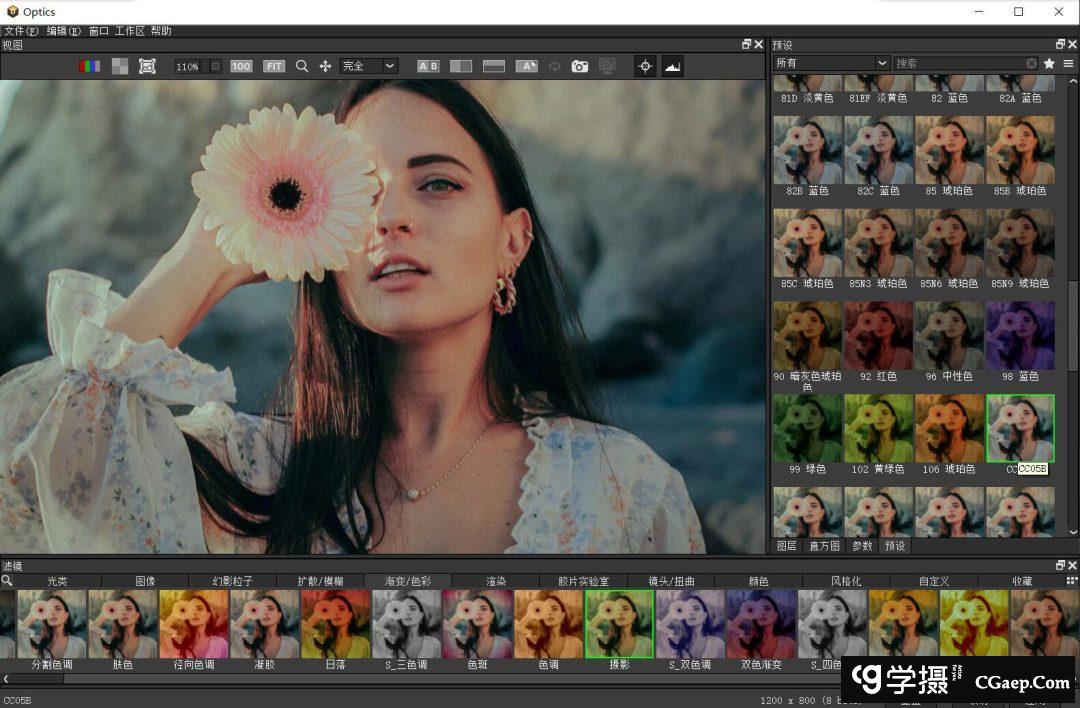Image resolution: width=1080 pixels, height=708 pixels.
Task: Switch to the 直方图 tab
Action: coord(825,546)
